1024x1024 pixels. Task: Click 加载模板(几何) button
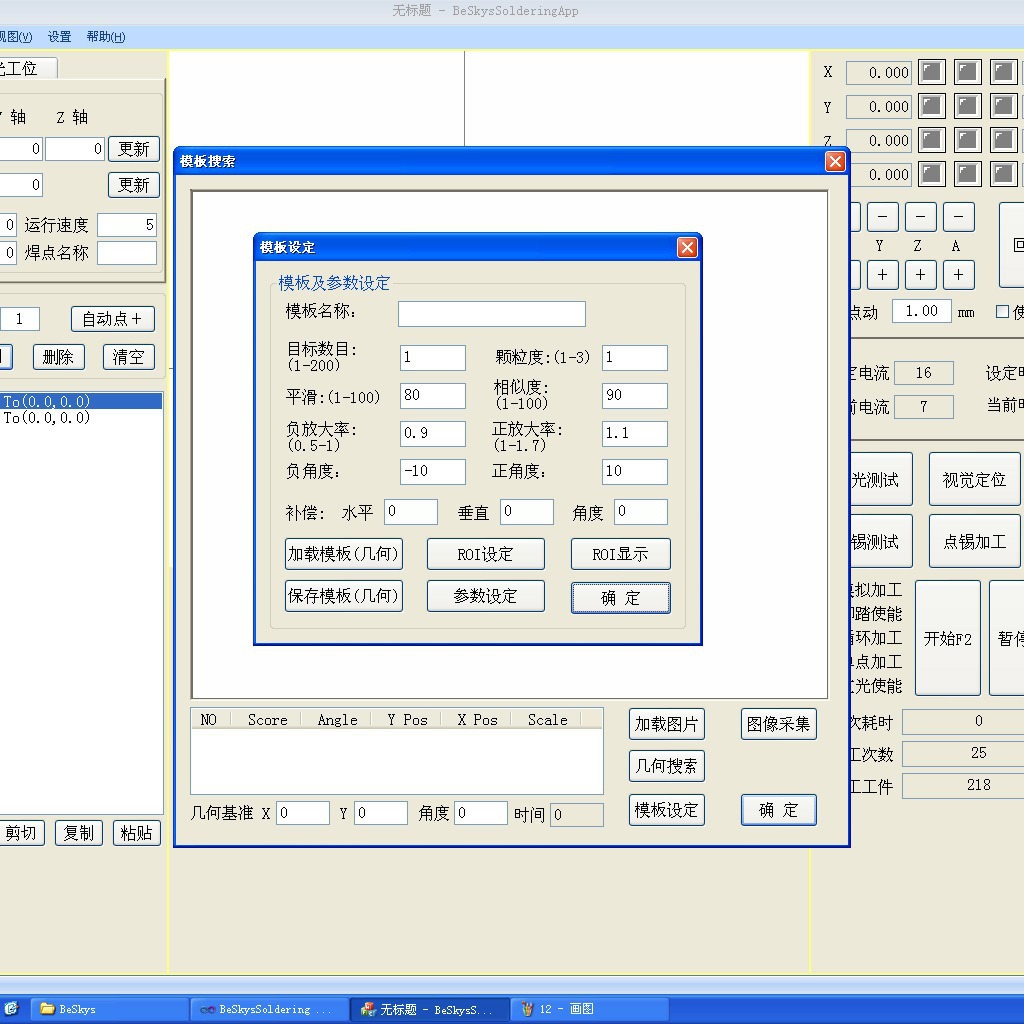343,554
